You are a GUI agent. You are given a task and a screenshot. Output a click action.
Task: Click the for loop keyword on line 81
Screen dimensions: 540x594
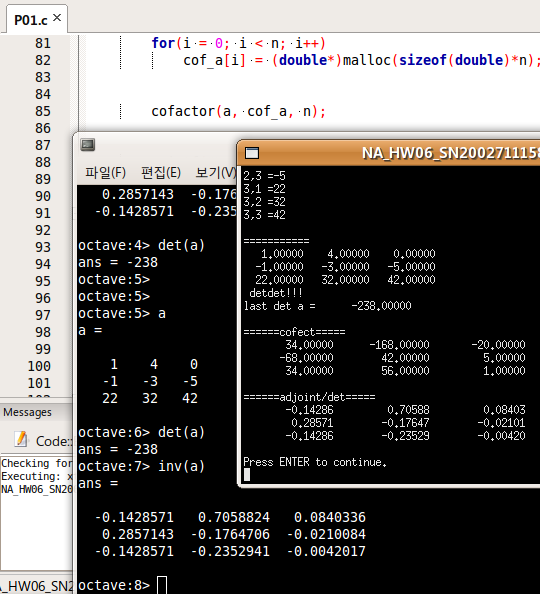[163, 43]
